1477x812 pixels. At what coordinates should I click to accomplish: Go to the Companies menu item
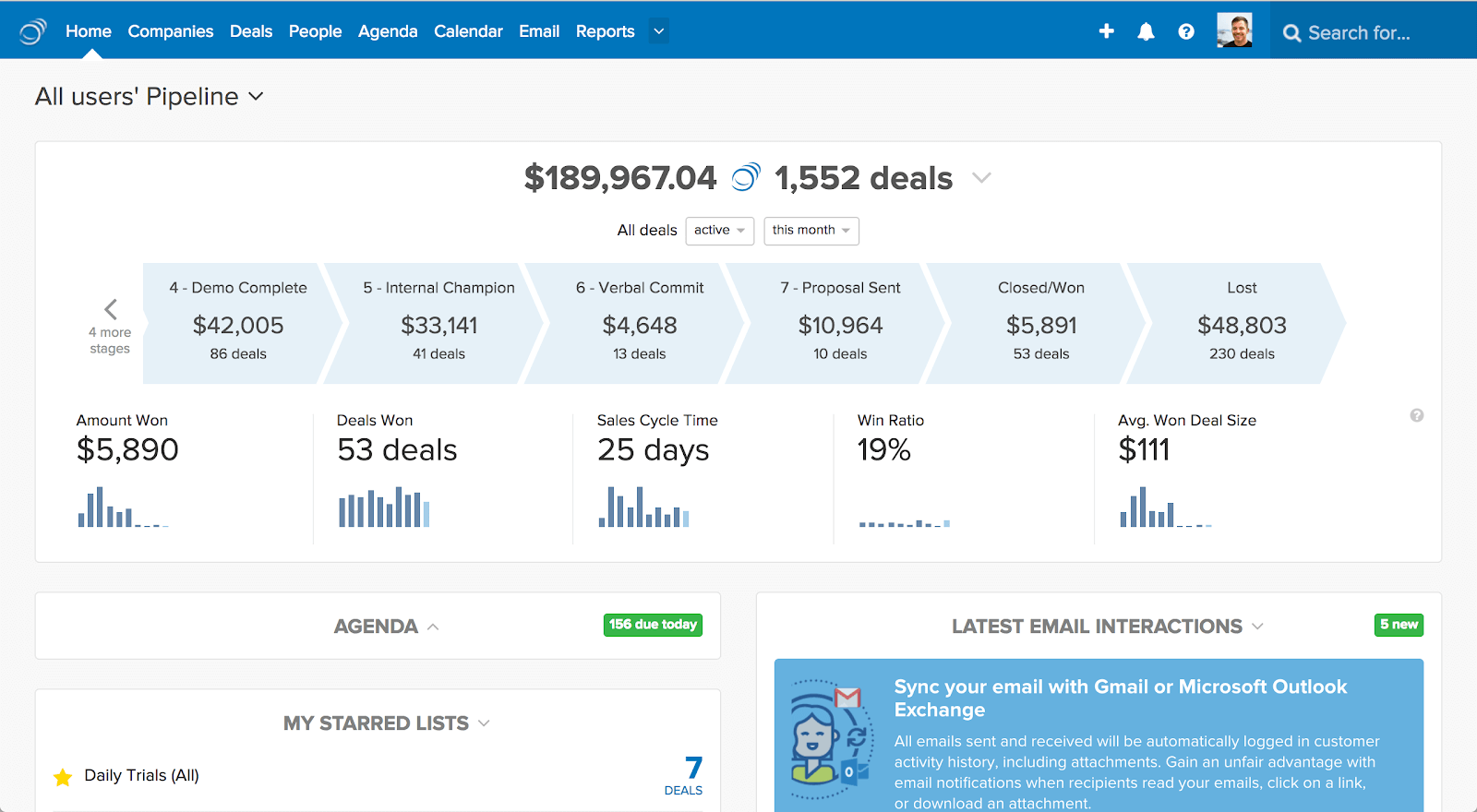pos(171,31)
